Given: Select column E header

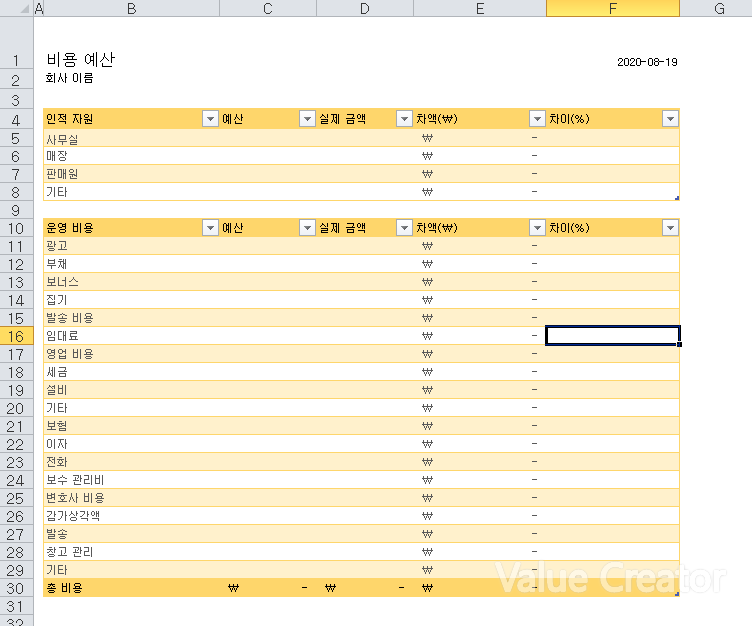Looking at the screenshot, I should coord(480,8).
